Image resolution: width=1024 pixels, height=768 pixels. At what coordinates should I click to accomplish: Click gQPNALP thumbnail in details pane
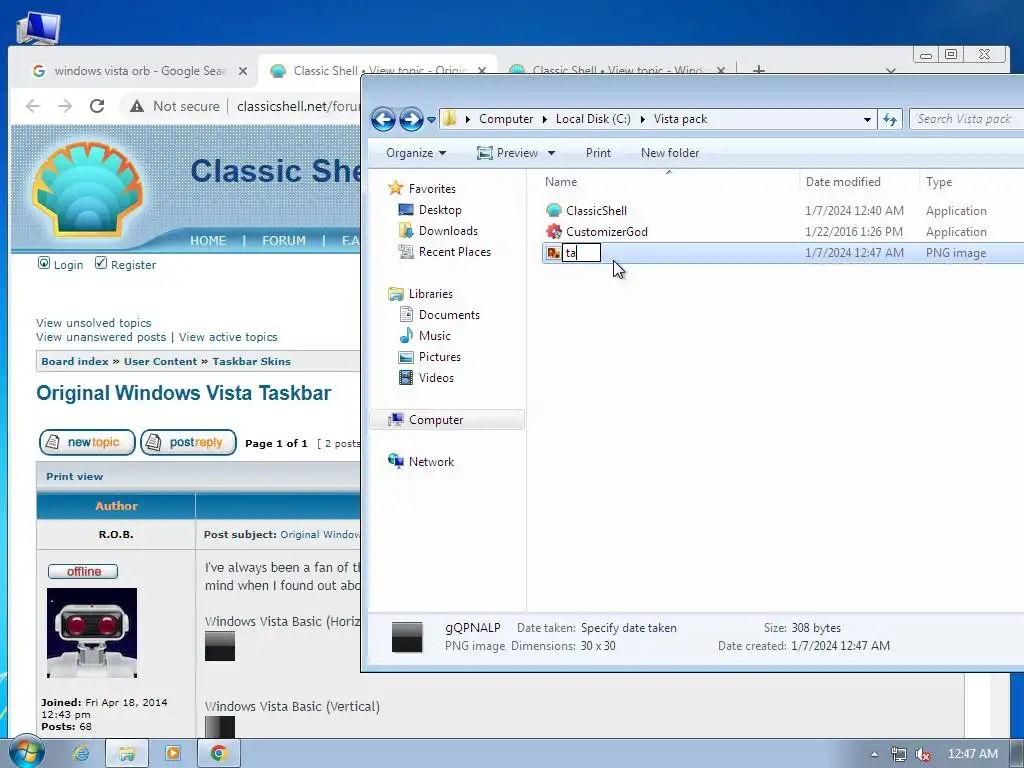(407, 637)
